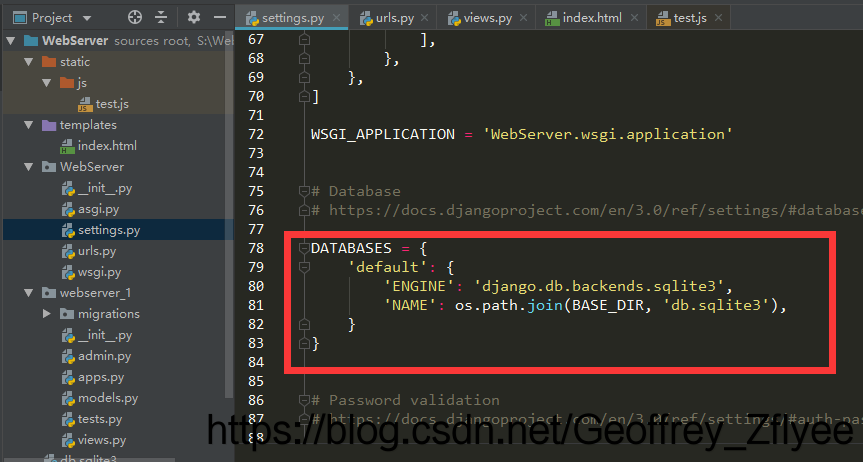Screen dimensions: 863x462
Task: Click the Python file icon on the views.py tab
Action: pyautogui.click(x=455, y=19)
